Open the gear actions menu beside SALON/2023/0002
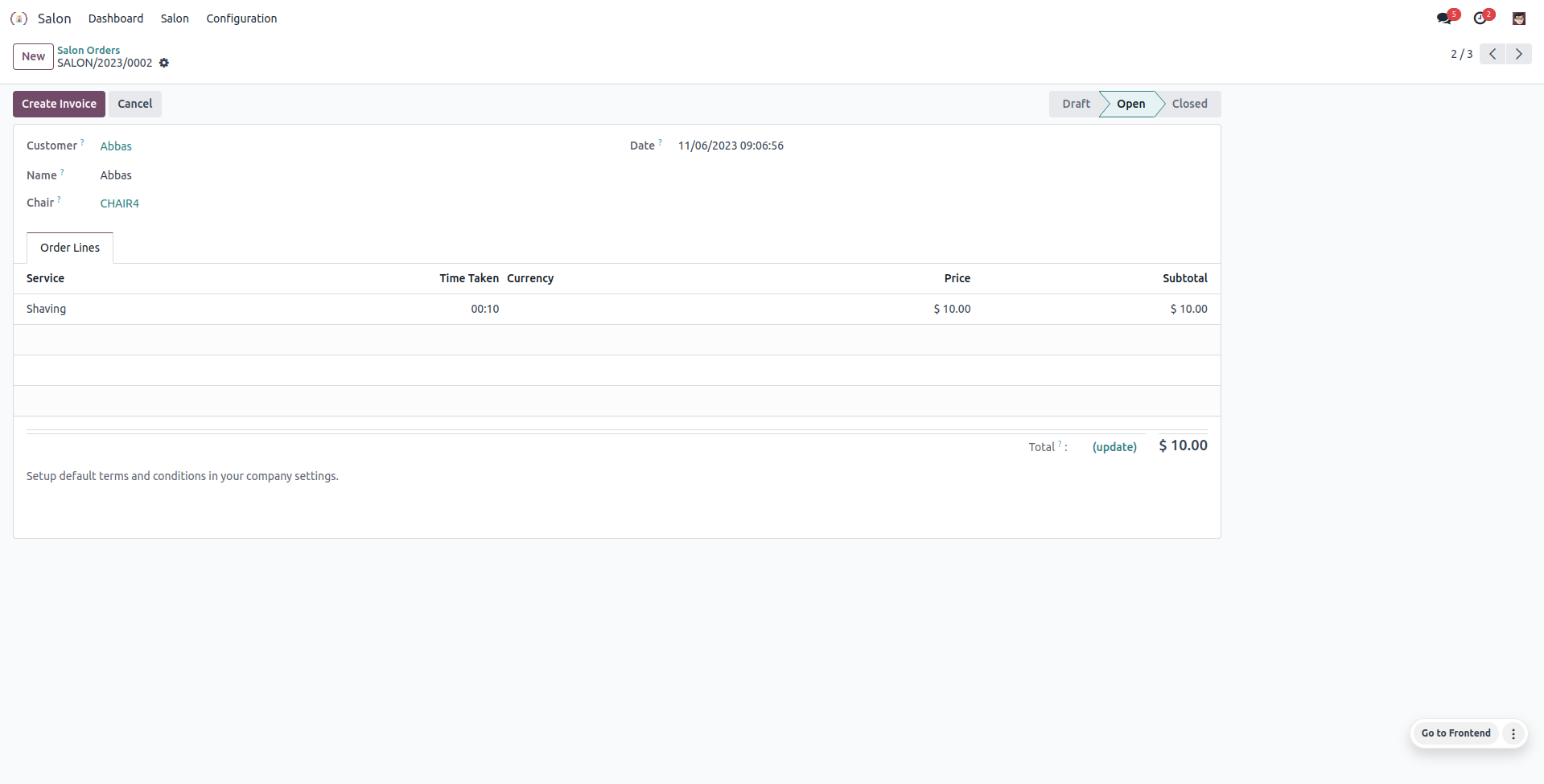The width and height of the screenshot is (1544, 784). point(164,63)
